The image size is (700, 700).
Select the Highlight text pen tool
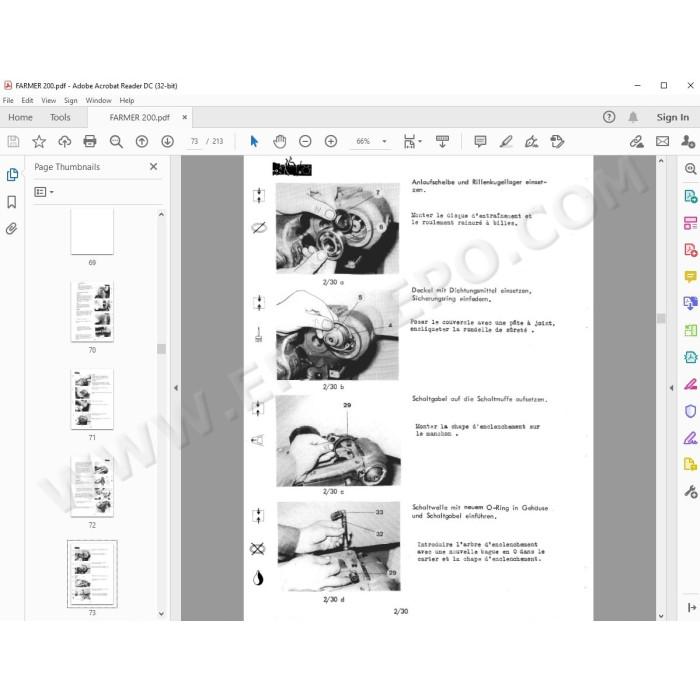click(x=506, y=142)
